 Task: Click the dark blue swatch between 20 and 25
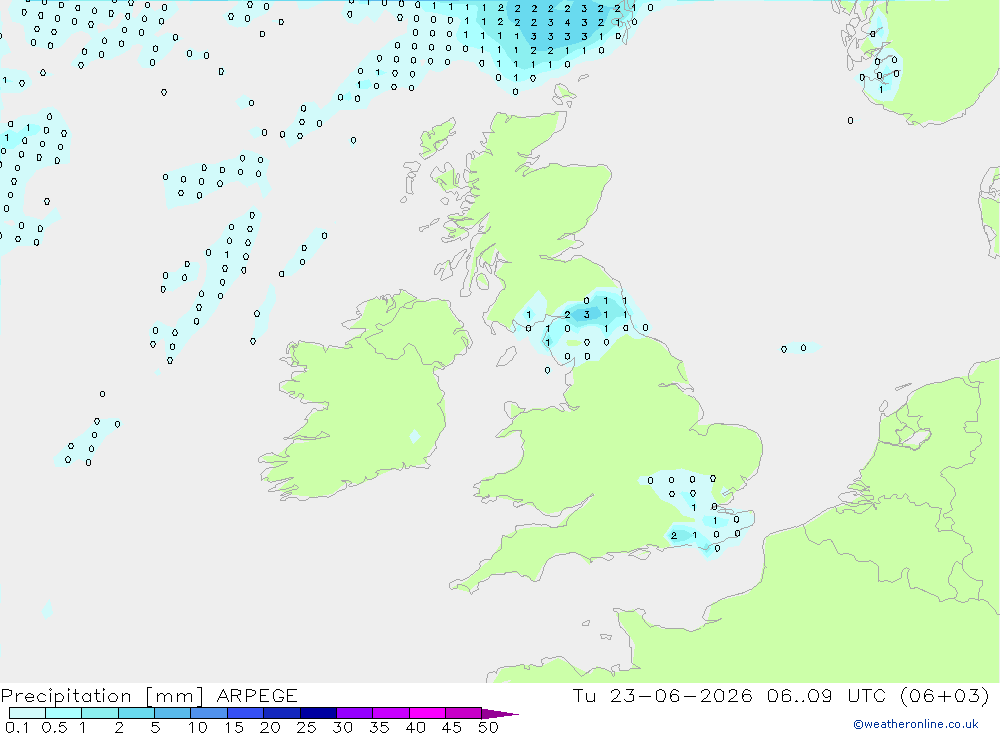[282, 713]
